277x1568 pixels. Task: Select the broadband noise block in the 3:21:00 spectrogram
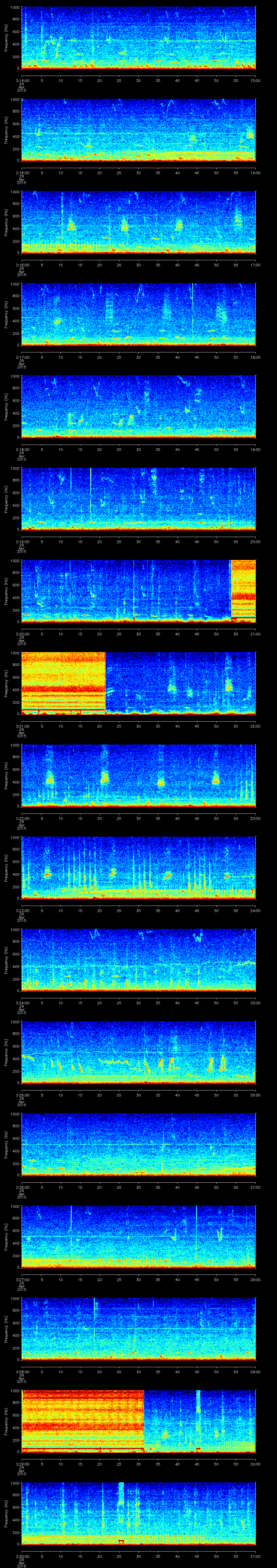click(63, 683)
